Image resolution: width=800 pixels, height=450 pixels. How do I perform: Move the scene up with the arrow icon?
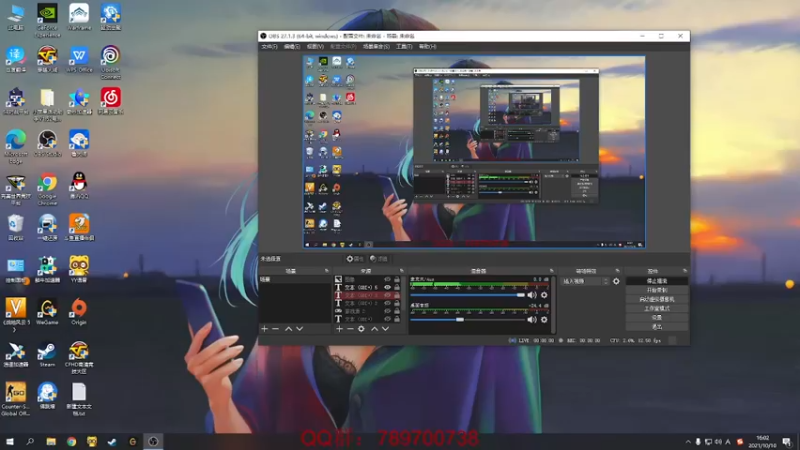pos(288,329)
